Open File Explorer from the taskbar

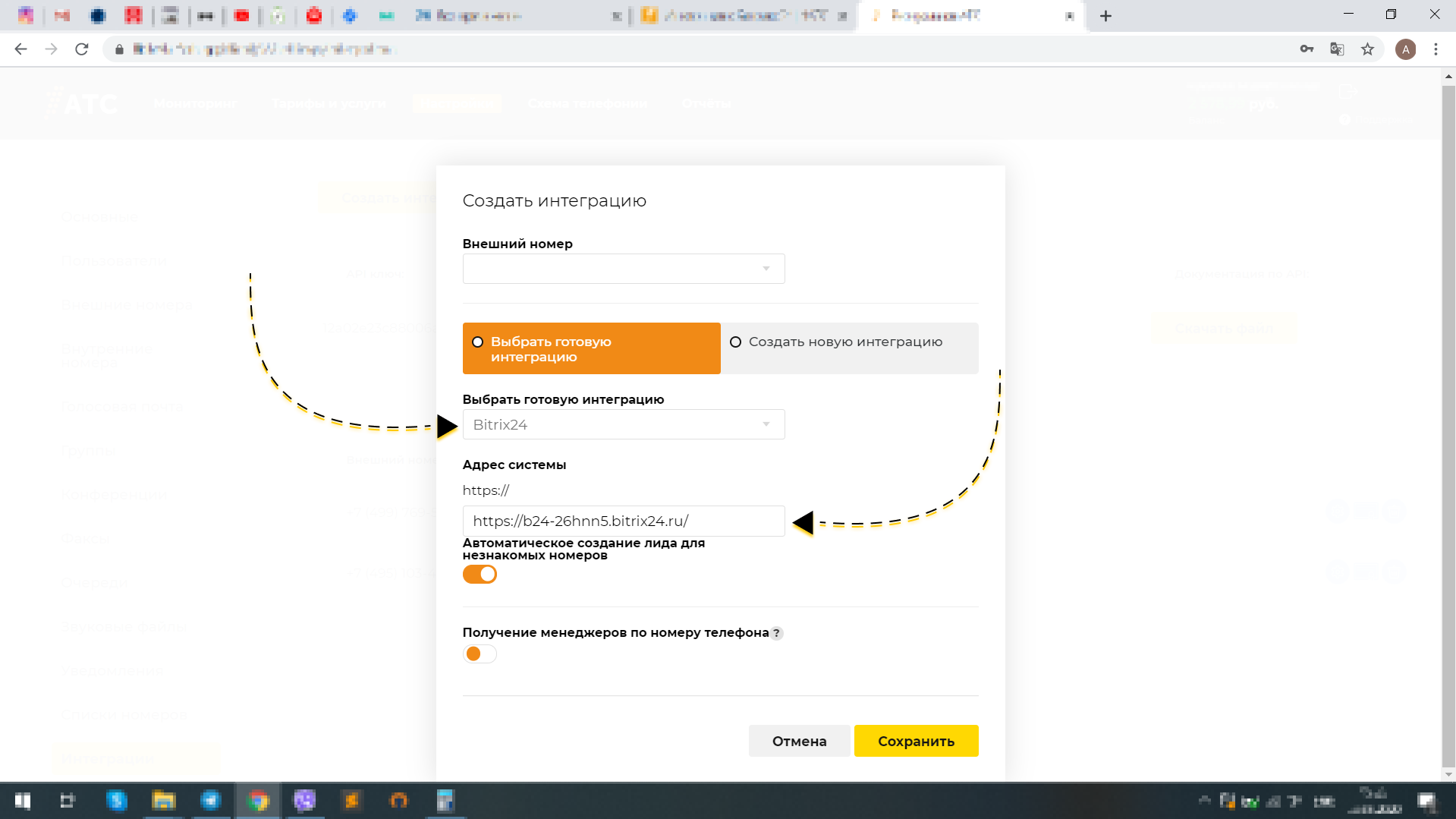pyautogui.click(x=164, y=801)
